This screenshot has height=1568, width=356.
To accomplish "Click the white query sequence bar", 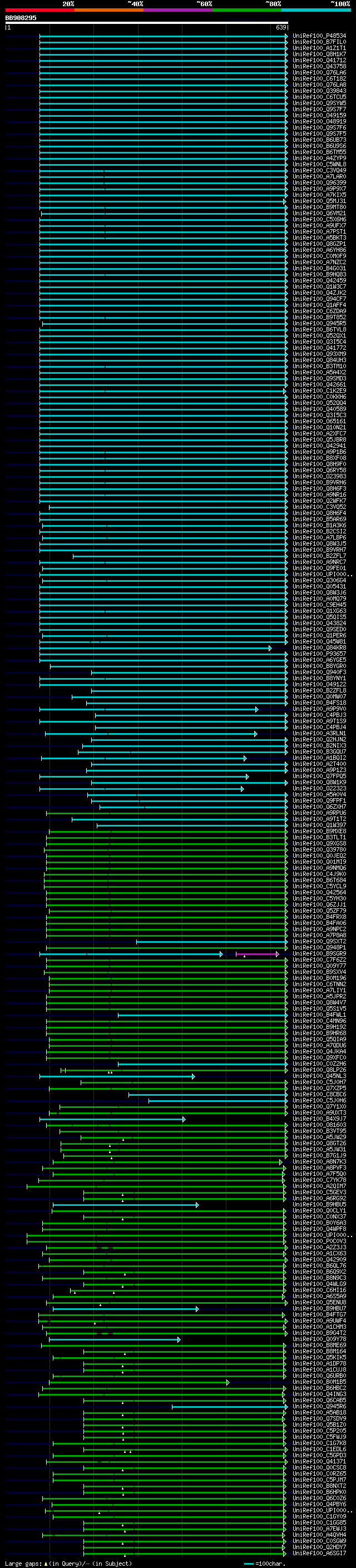I will point(147,22).
